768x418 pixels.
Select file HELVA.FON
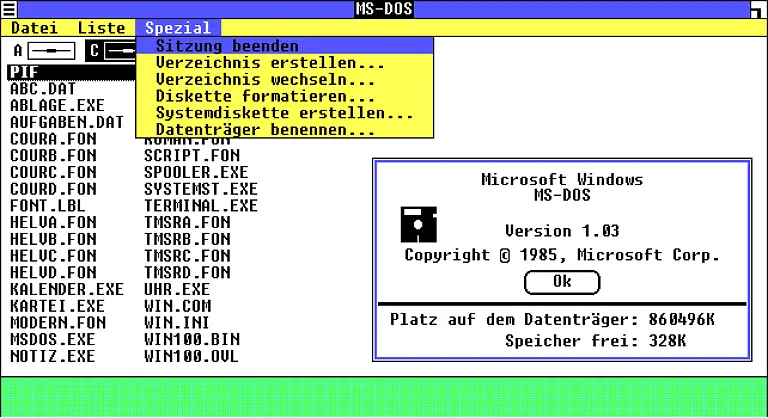(53, 222)
